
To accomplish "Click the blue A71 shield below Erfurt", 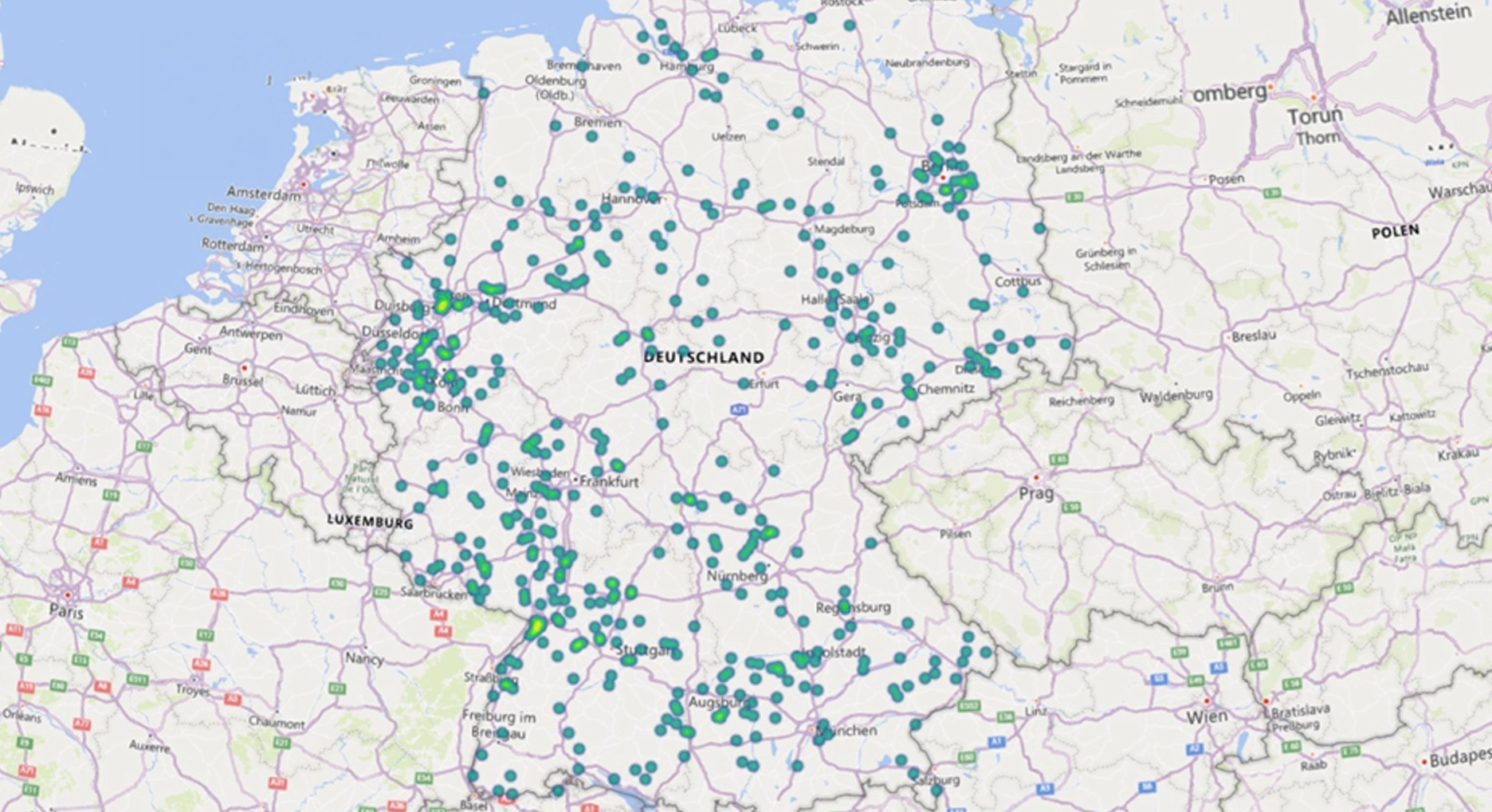I will 740,410.
